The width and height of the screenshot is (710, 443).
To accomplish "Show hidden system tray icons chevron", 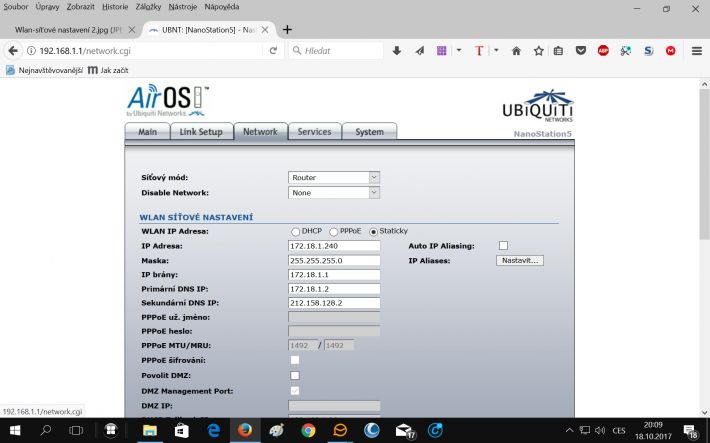I will tap(570, 430).
